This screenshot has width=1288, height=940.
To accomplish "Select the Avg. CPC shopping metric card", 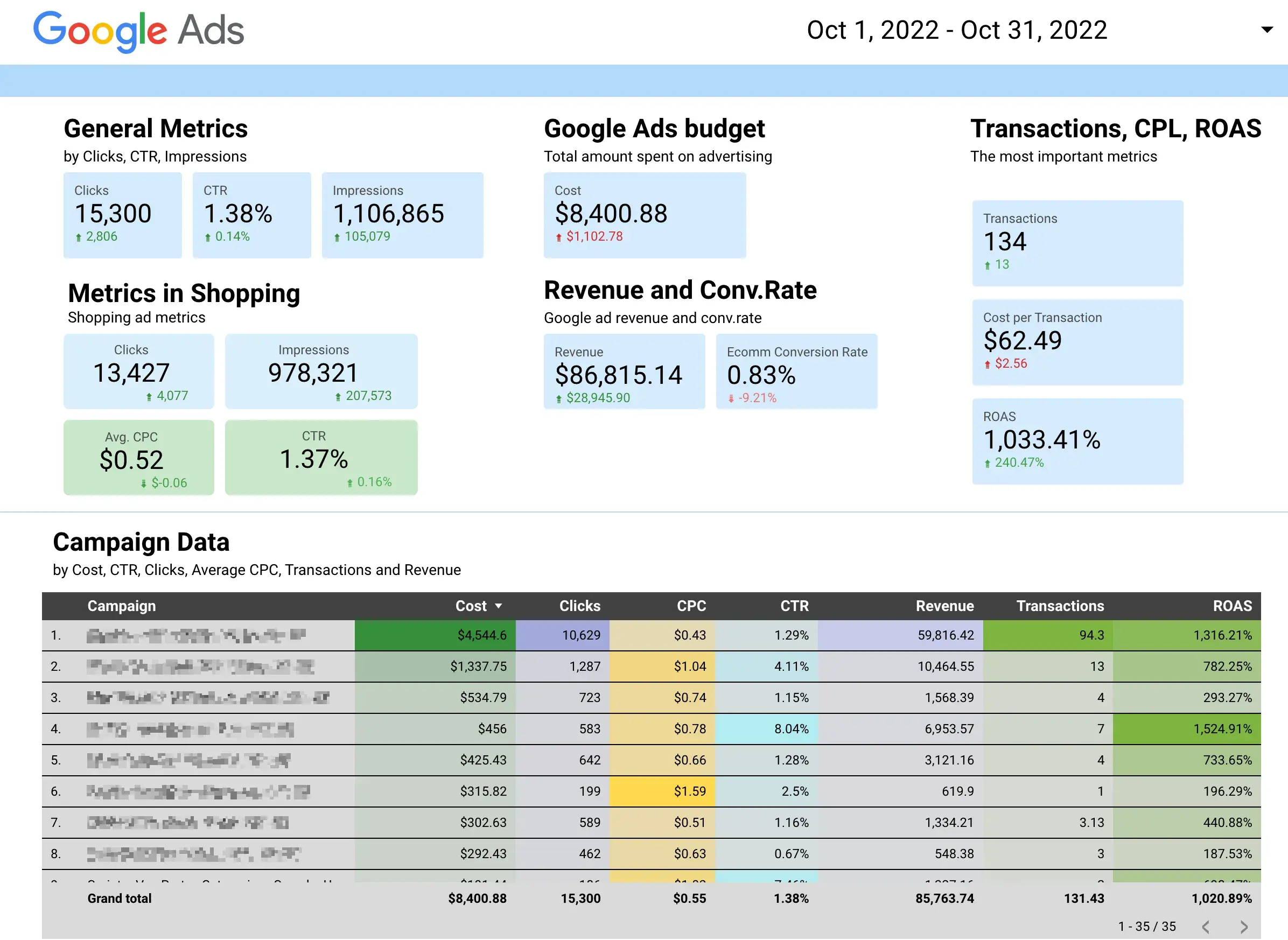I will (x=138, y=458).
